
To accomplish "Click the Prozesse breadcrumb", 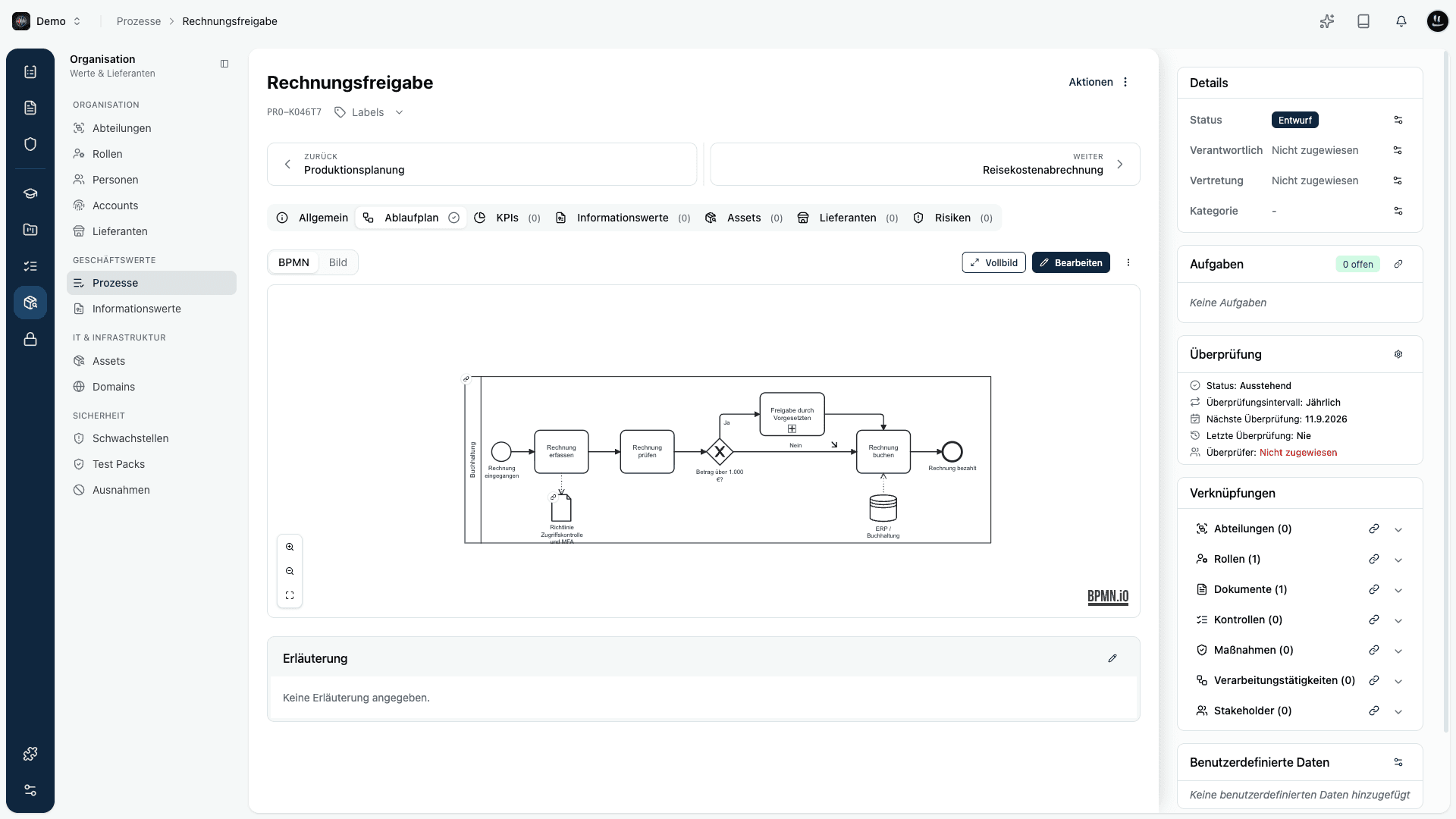I will click(139, 21).
